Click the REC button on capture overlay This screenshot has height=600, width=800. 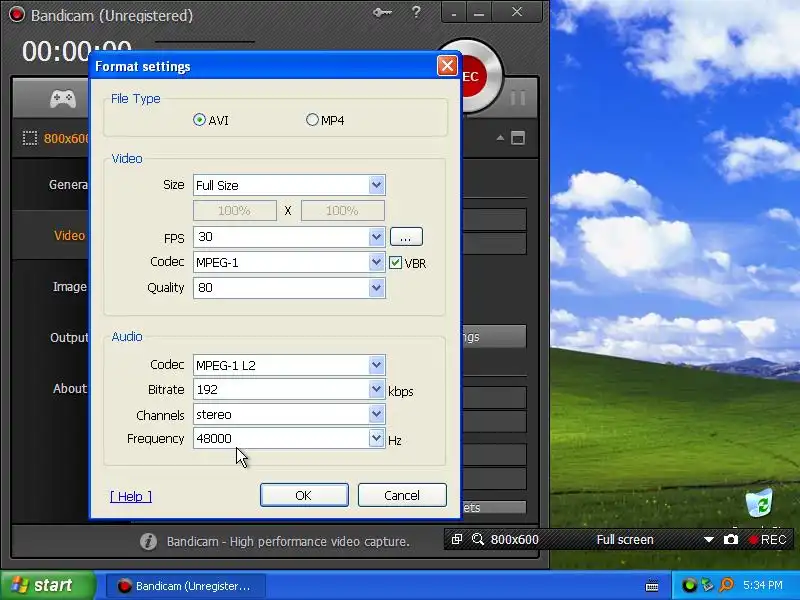click(x=767, y=540)
